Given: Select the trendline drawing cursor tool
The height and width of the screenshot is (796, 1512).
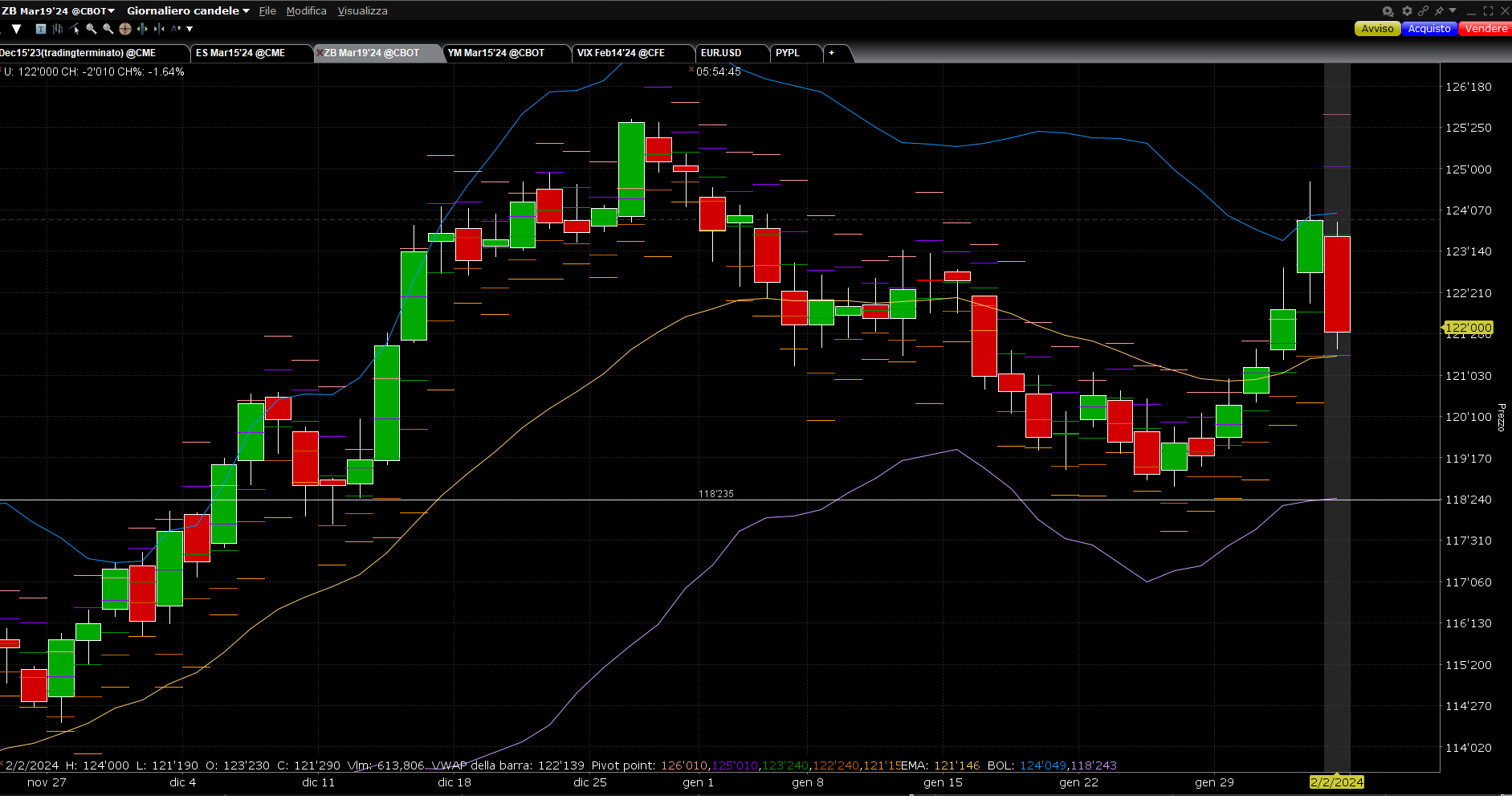Looking at the screenshot, I should (x=75, y=29).
